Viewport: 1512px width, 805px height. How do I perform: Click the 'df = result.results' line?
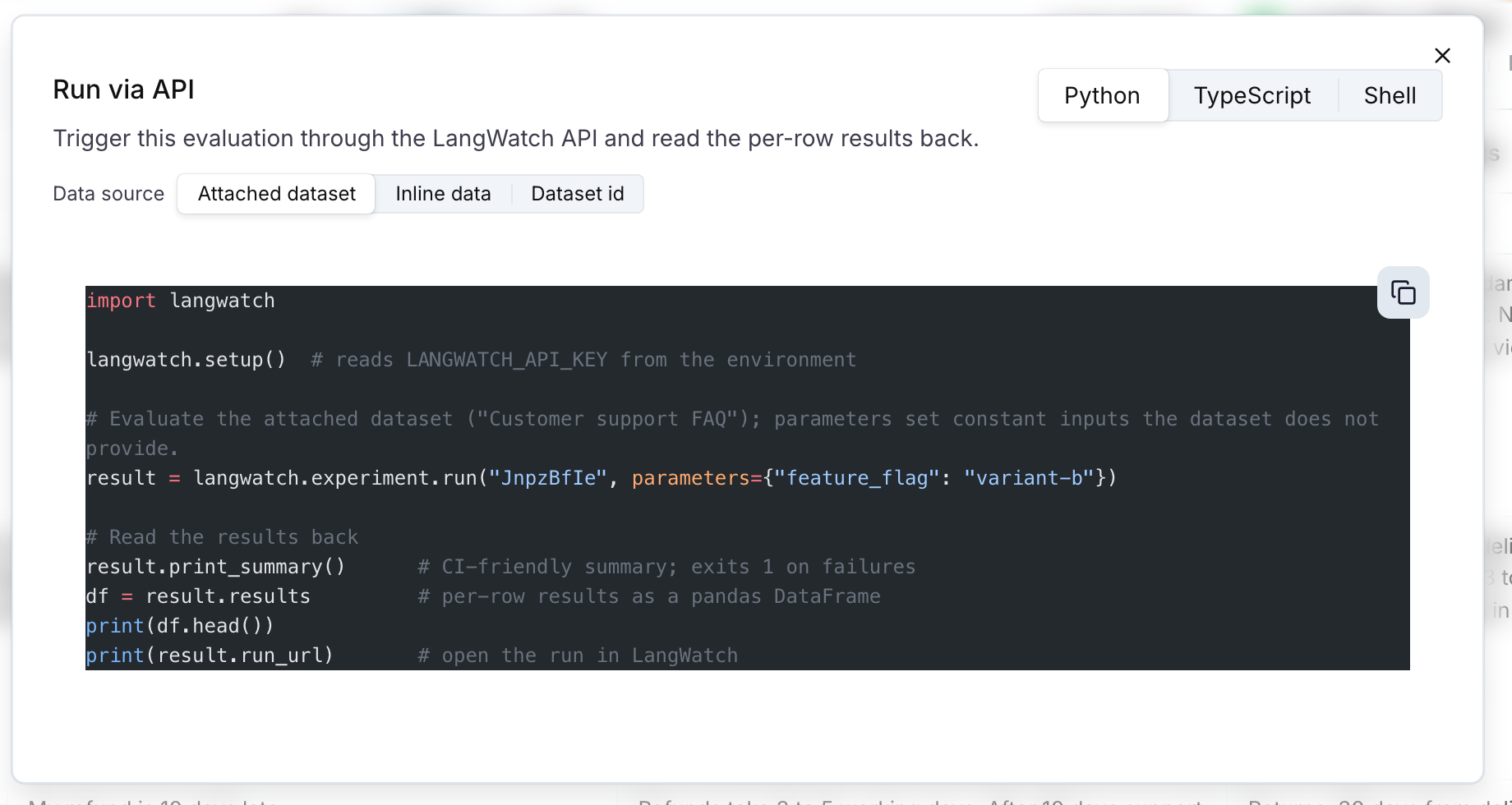(198, 596)
